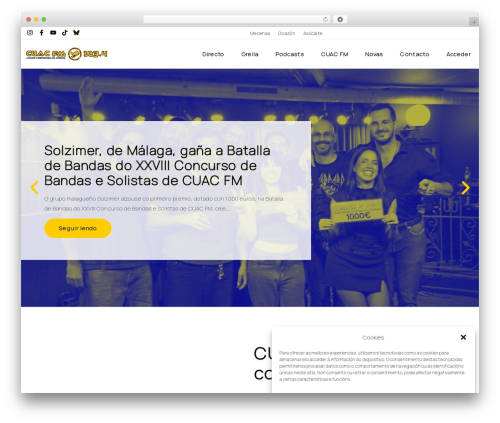Viewport: 500px width, 423px height.
Task: Open the Asóciate link
Action: click(312, 33)
